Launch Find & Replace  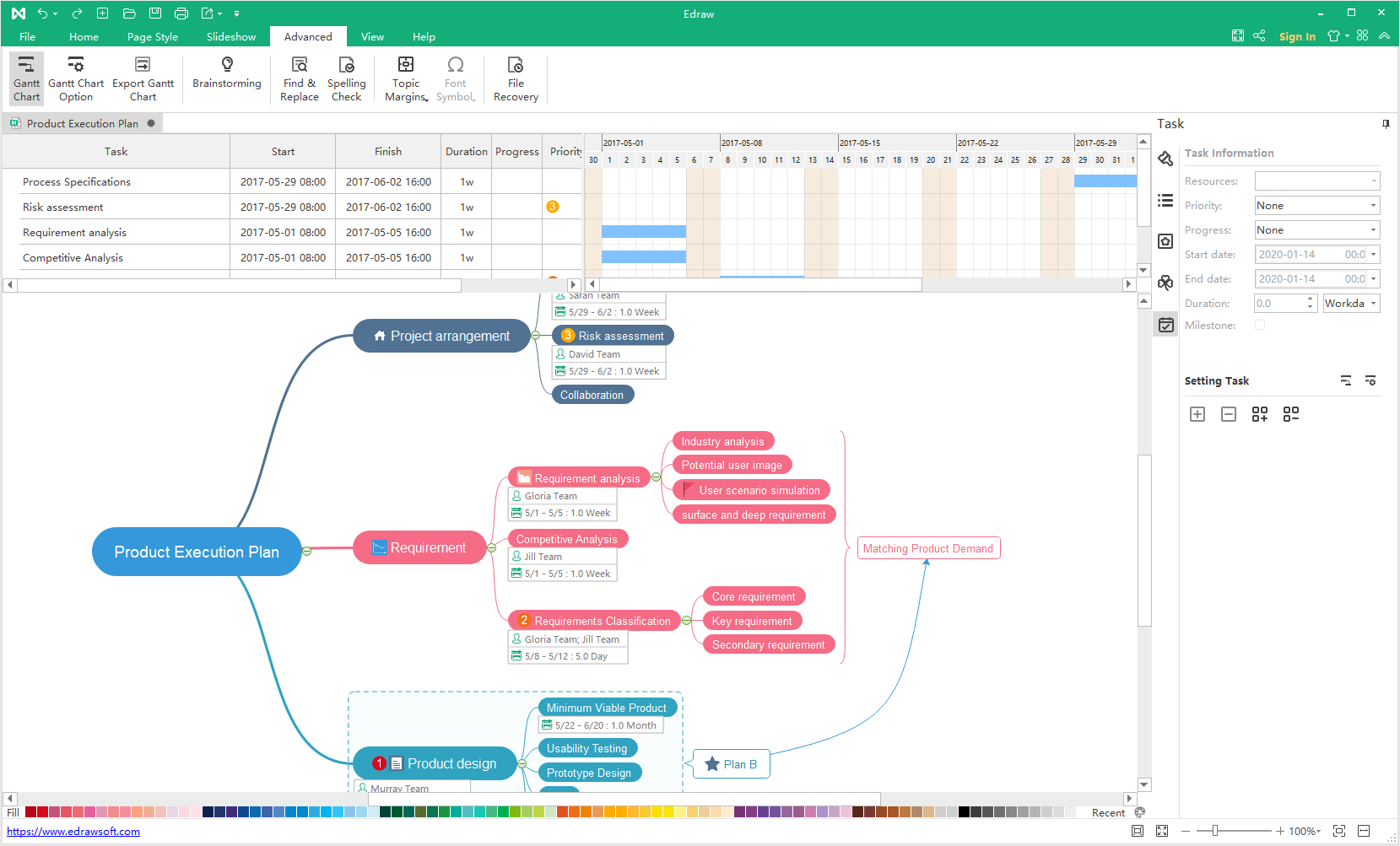pos(299,78)
